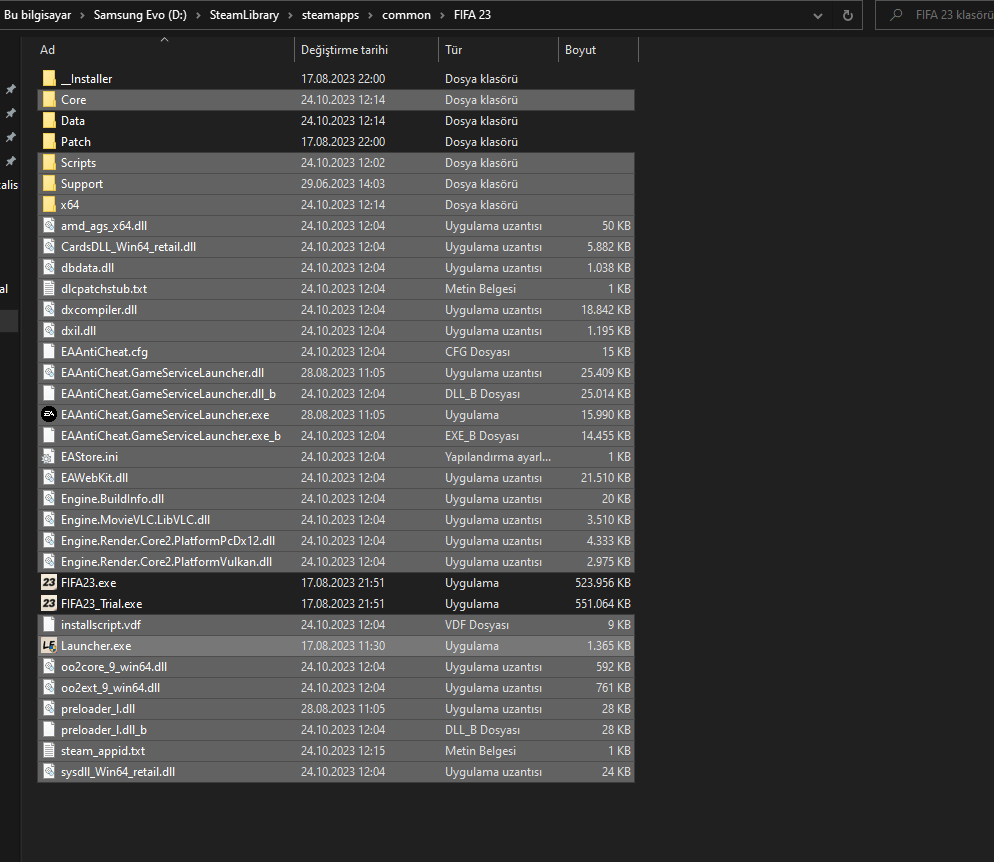Screen dimensions: 994x862
Task: Click the dlcpatchstub.txt text file icon
Action: (x=49, y=288)
